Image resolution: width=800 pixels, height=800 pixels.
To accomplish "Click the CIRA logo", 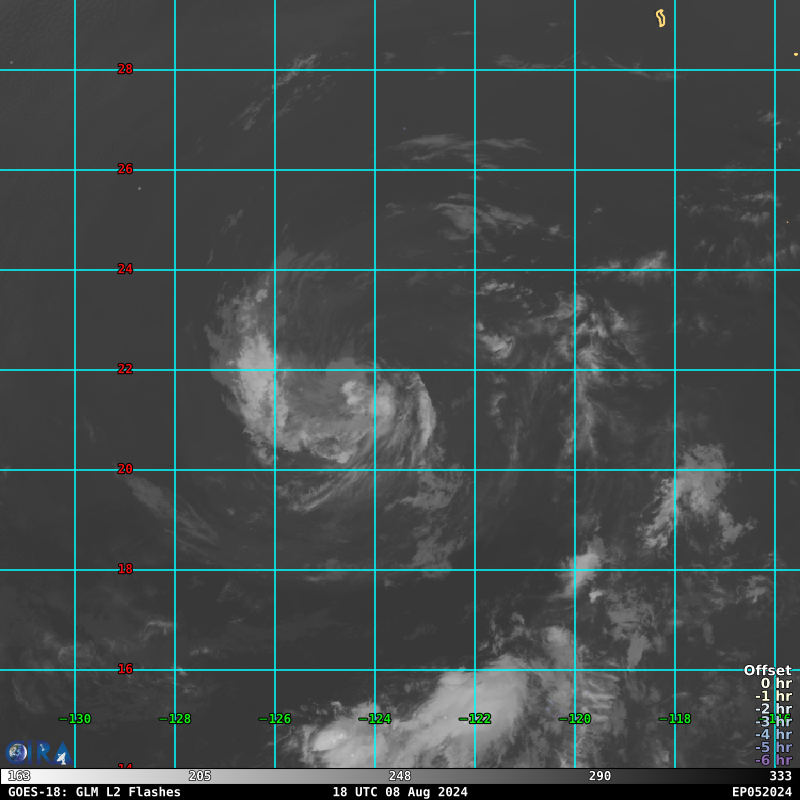I will click(37, 753).
